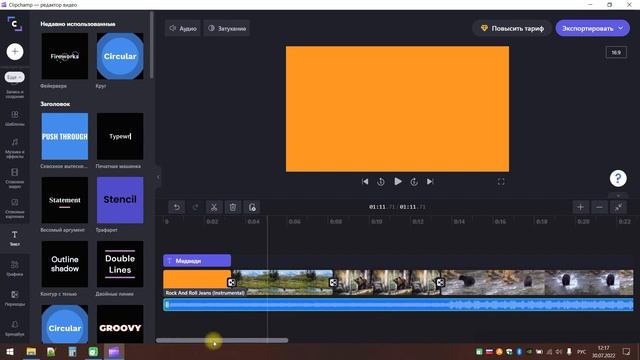Open the Аудио audio tab
This screenshot has width=640, height=360.
tap(183, 28)
